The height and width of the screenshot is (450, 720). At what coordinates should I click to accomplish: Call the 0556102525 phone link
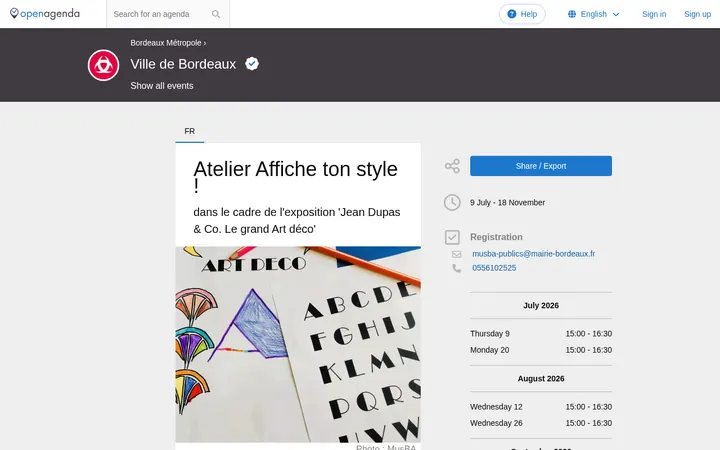(x=494, y=268)
